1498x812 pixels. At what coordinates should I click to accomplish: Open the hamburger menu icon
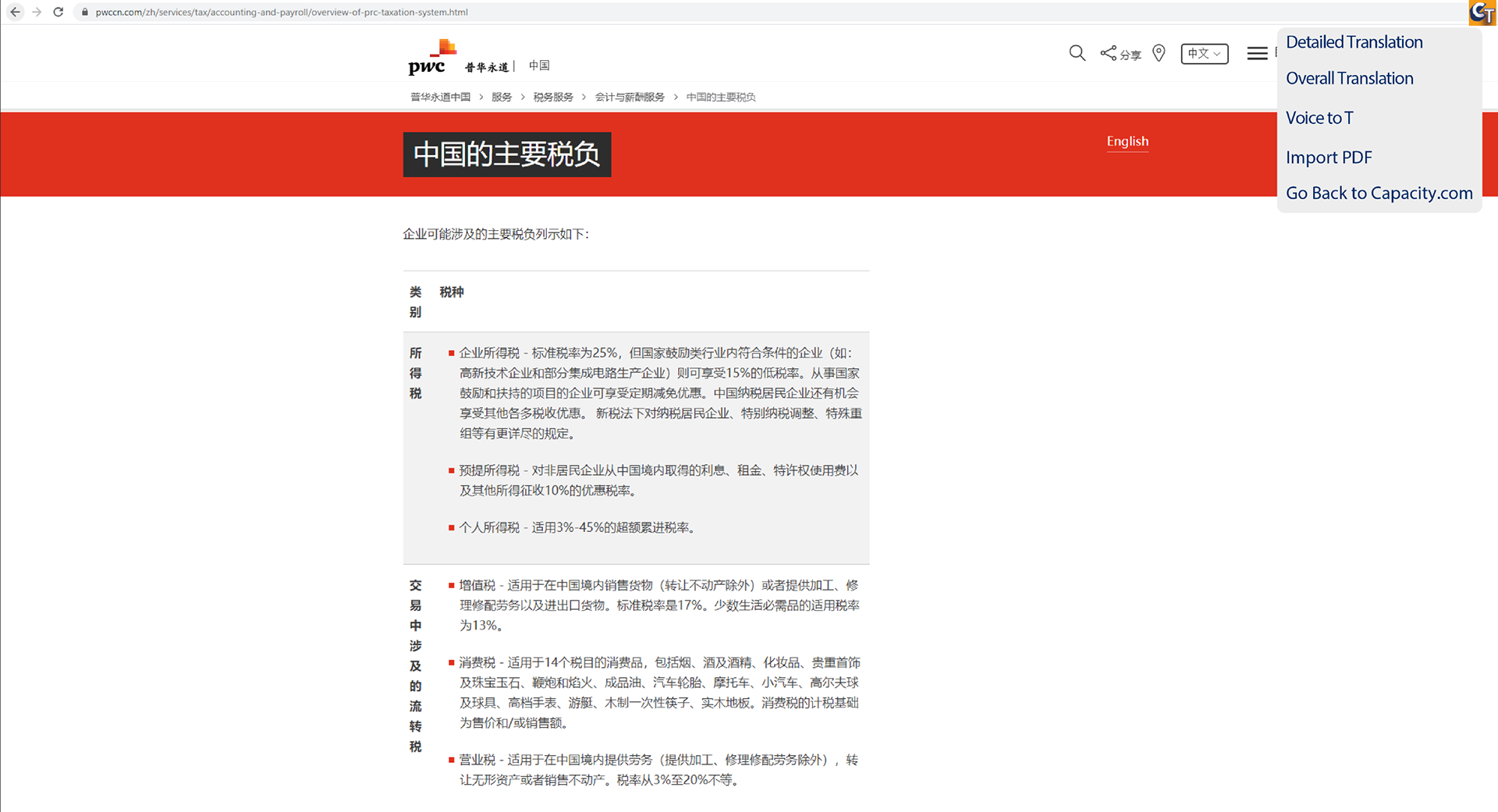point(1257,53)
